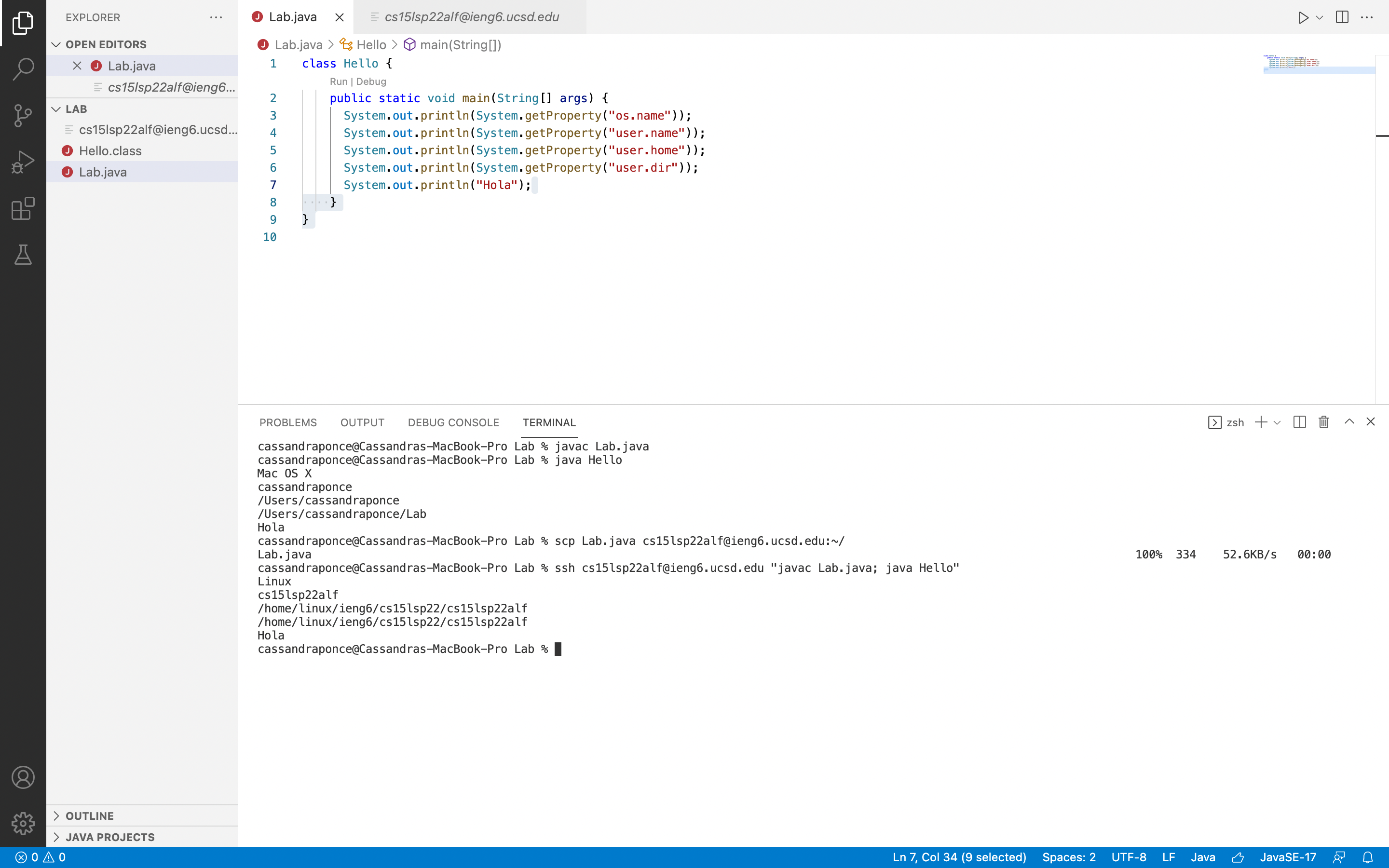Image resolution: width=1389 pixels, height=868 pixels.
Task: Open the Testing flask icon
Action: point(23,254)
